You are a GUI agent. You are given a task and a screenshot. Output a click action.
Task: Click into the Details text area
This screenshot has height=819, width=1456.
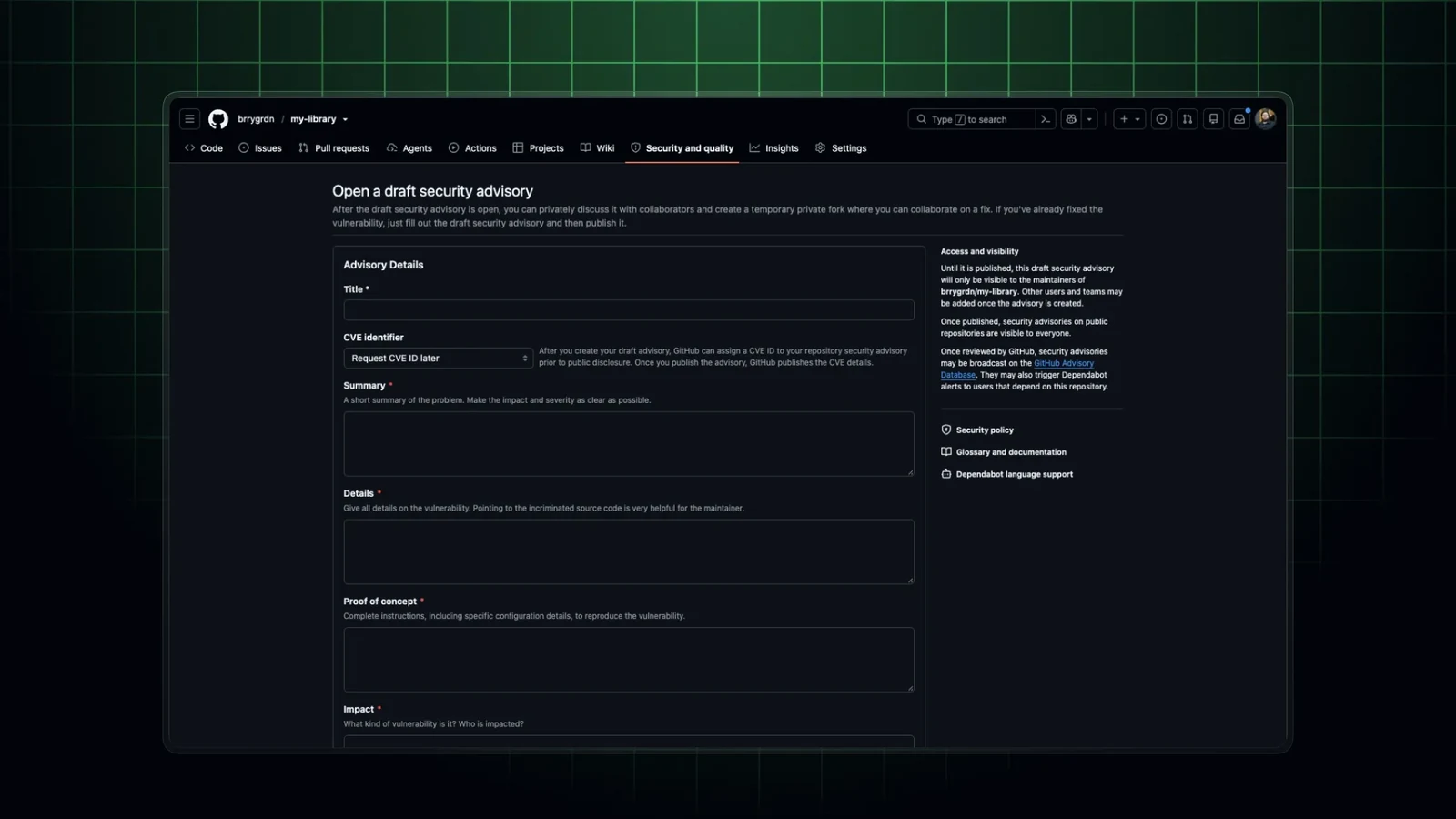pyautogui.click(x=629, y=551)
